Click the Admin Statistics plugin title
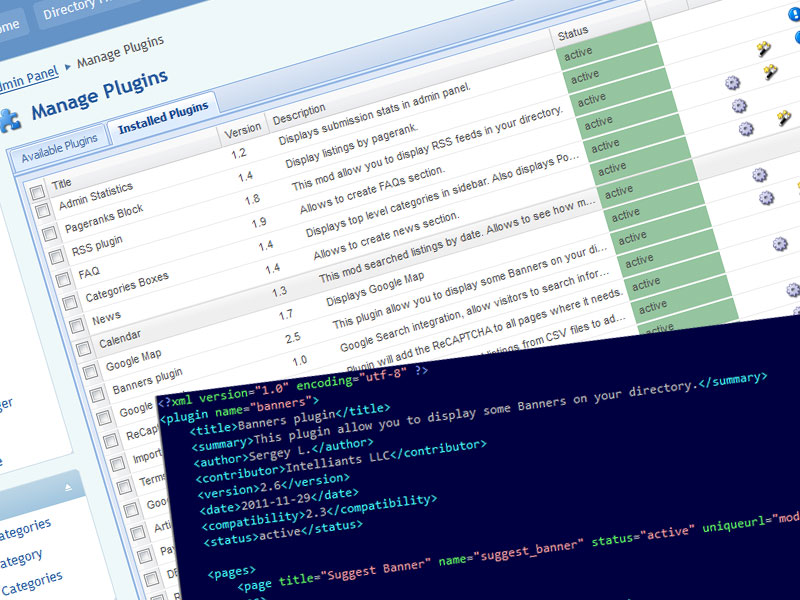800x600 pixels. (96, 196)
